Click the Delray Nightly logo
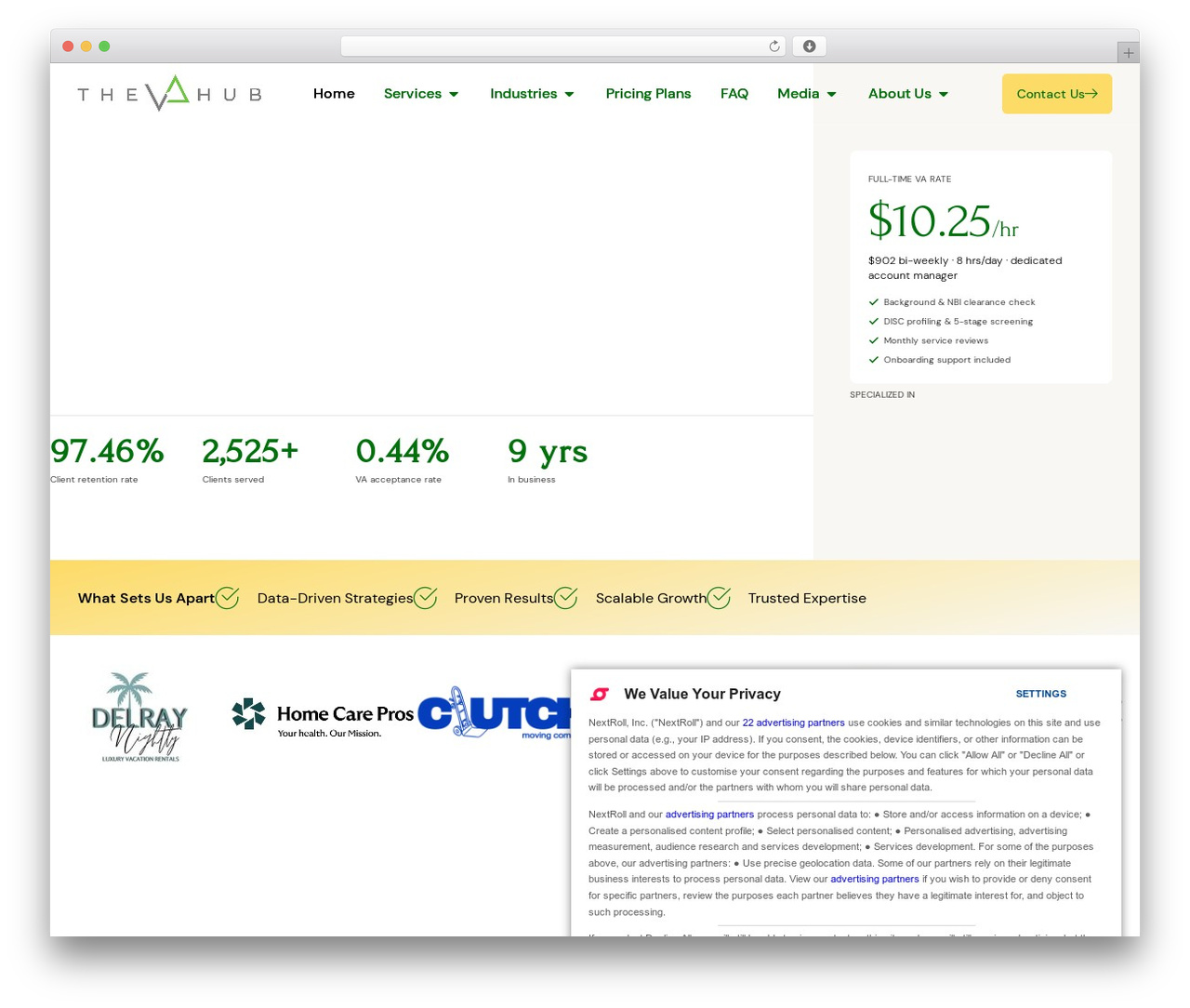1190x1008 pixels. (x=140, y=717)
